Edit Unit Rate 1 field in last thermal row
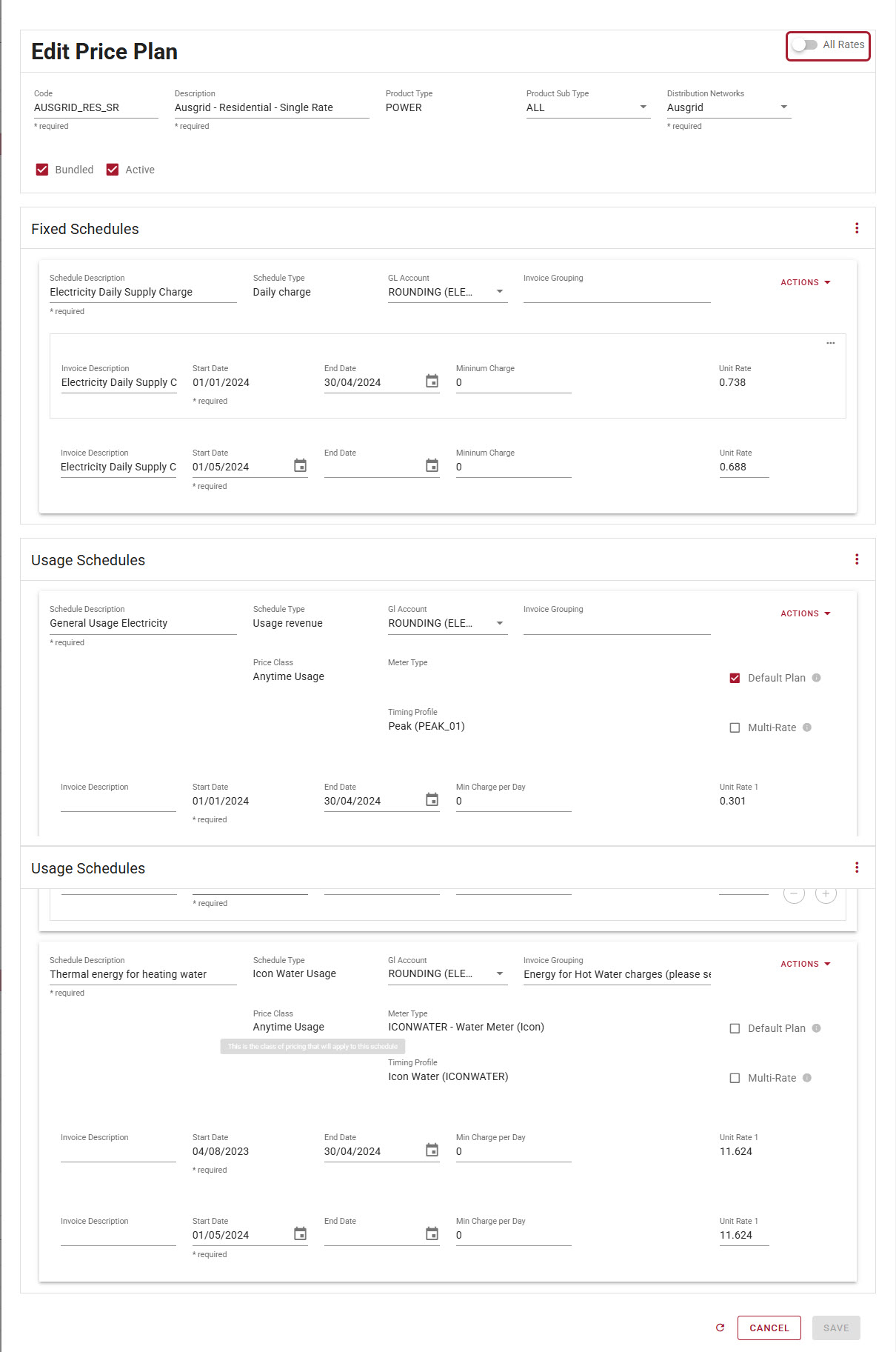The height and width of the screenshot is (1352, 896). tap(744, 1235)
